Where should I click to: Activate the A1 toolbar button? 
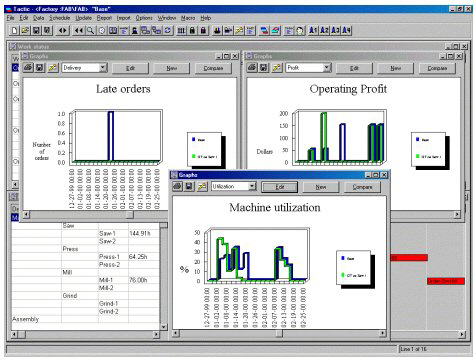pos(313,31)
